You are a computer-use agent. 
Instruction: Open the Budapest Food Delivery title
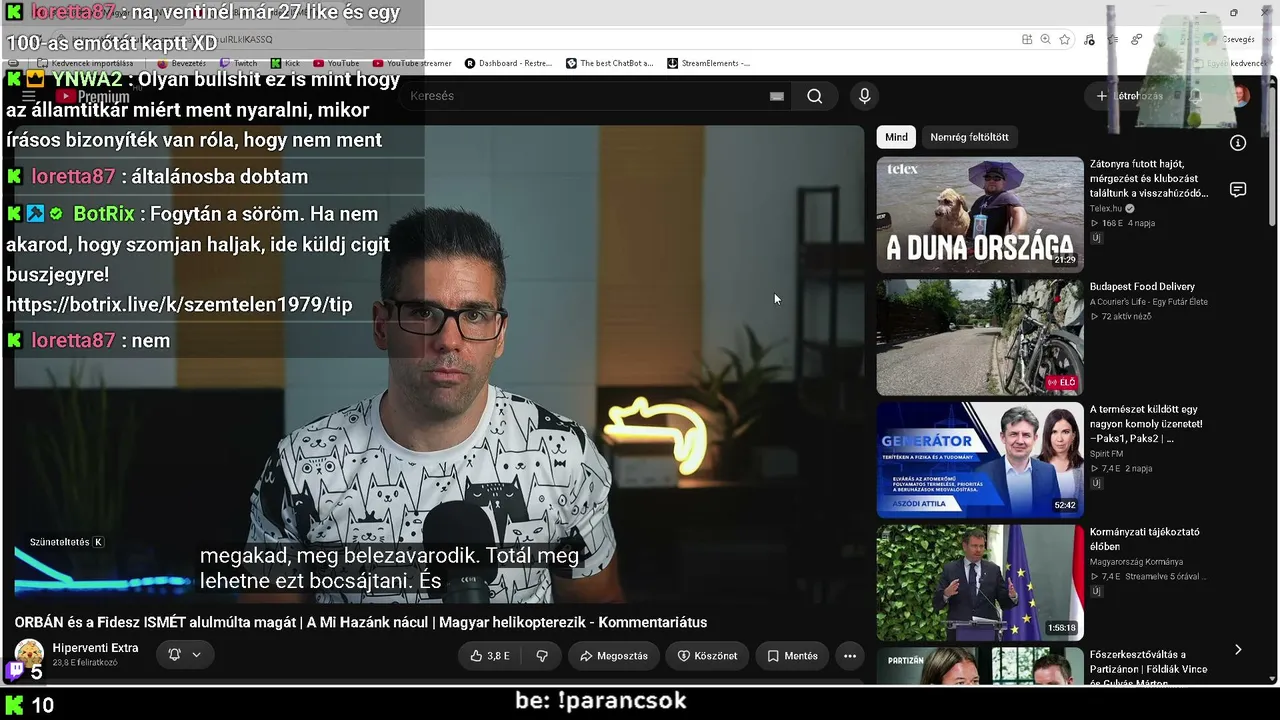click(x=1142, y=287)
